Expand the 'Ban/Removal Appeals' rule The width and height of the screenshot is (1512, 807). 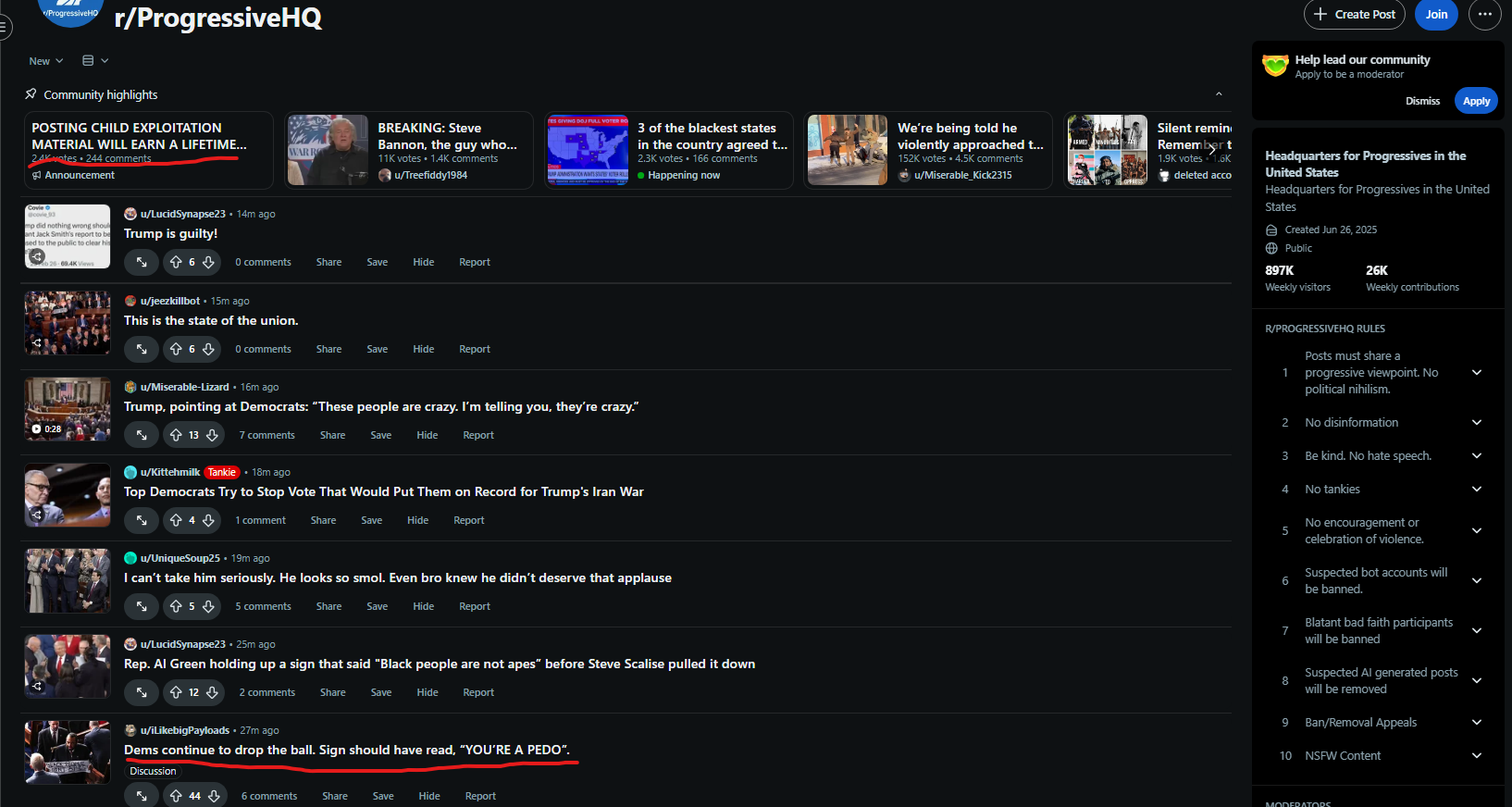1477,723
